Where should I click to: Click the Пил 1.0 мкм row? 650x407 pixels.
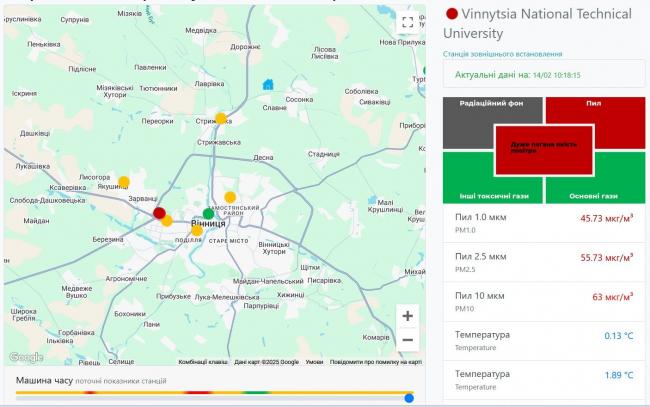[544, 223]
